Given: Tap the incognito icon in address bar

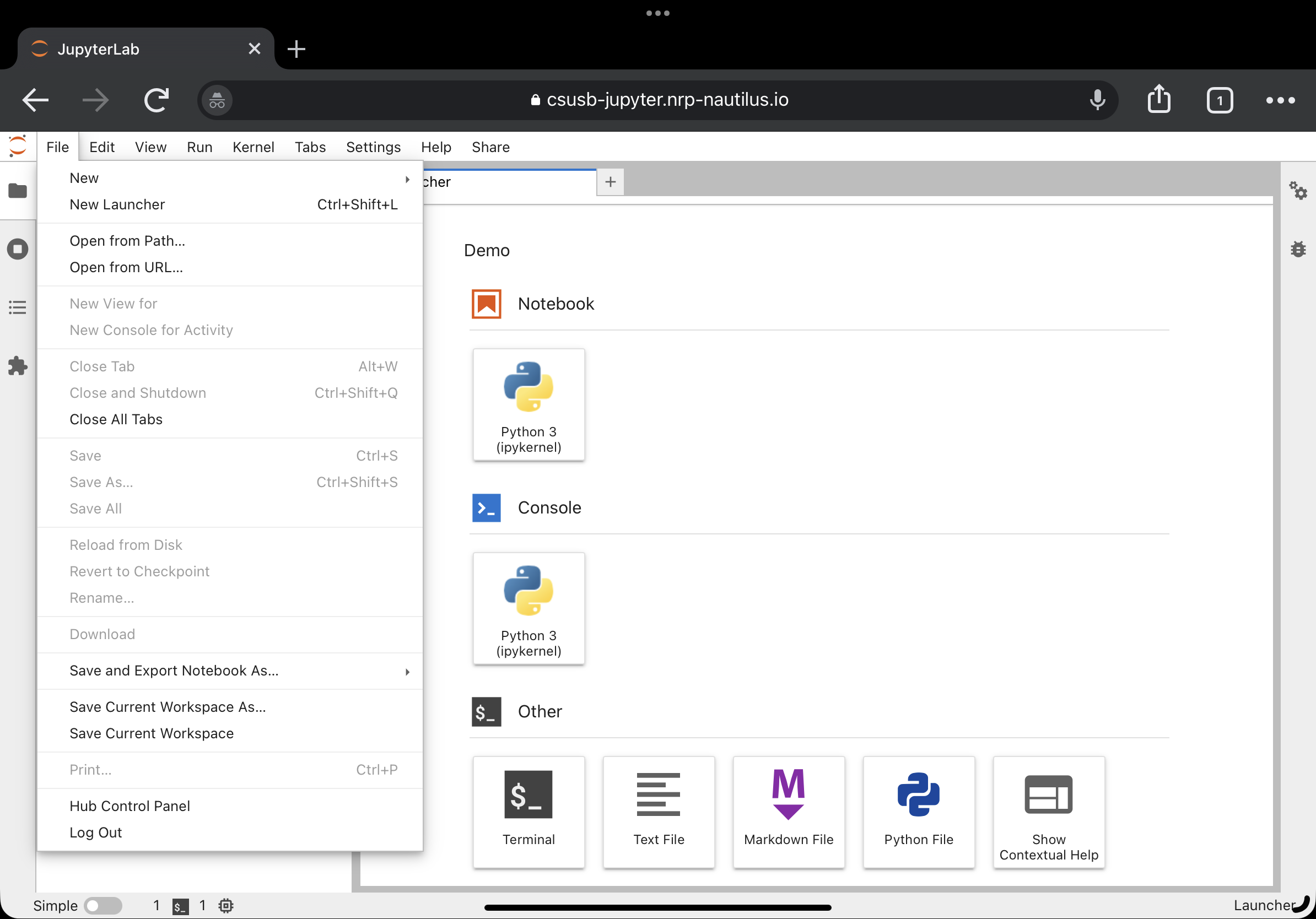Looking at the screenshot, I should tap(217, 100).
